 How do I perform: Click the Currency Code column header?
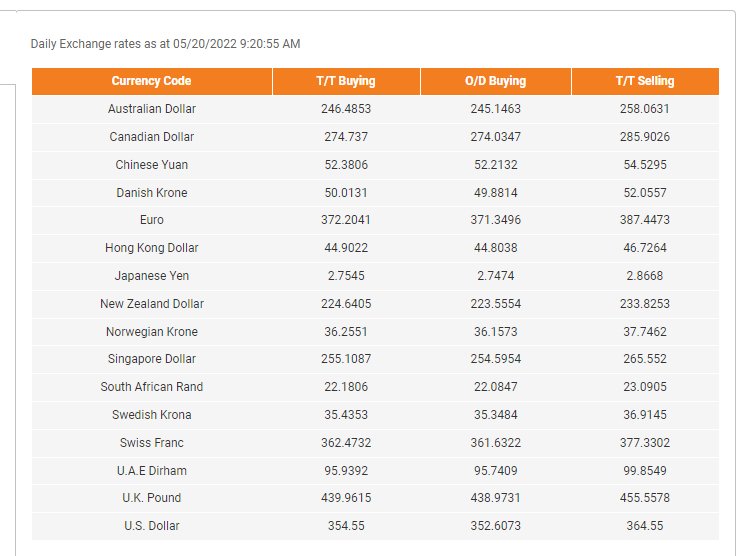[x=151, y=81]
